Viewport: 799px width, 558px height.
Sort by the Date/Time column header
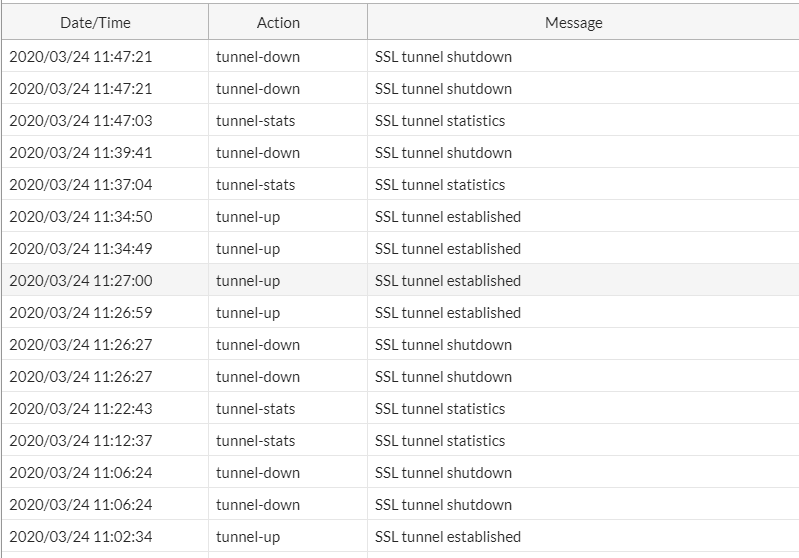[x=95, y=22]
